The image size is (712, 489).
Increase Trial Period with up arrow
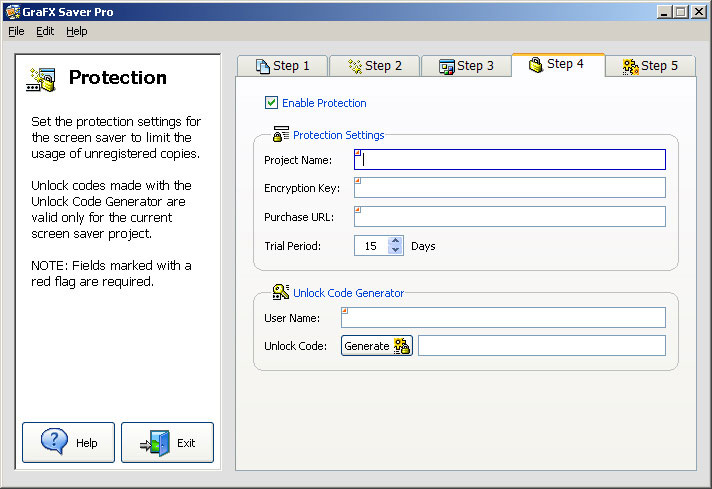[396, 241]
